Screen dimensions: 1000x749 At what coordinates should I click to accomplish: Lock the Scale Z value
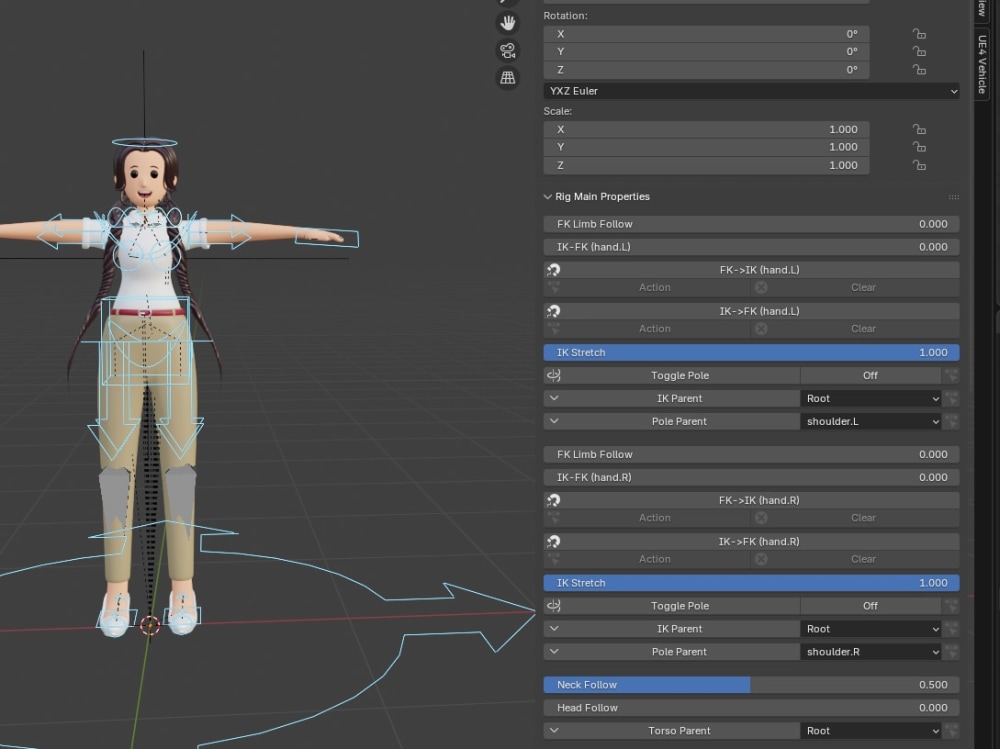click(919, 165)
